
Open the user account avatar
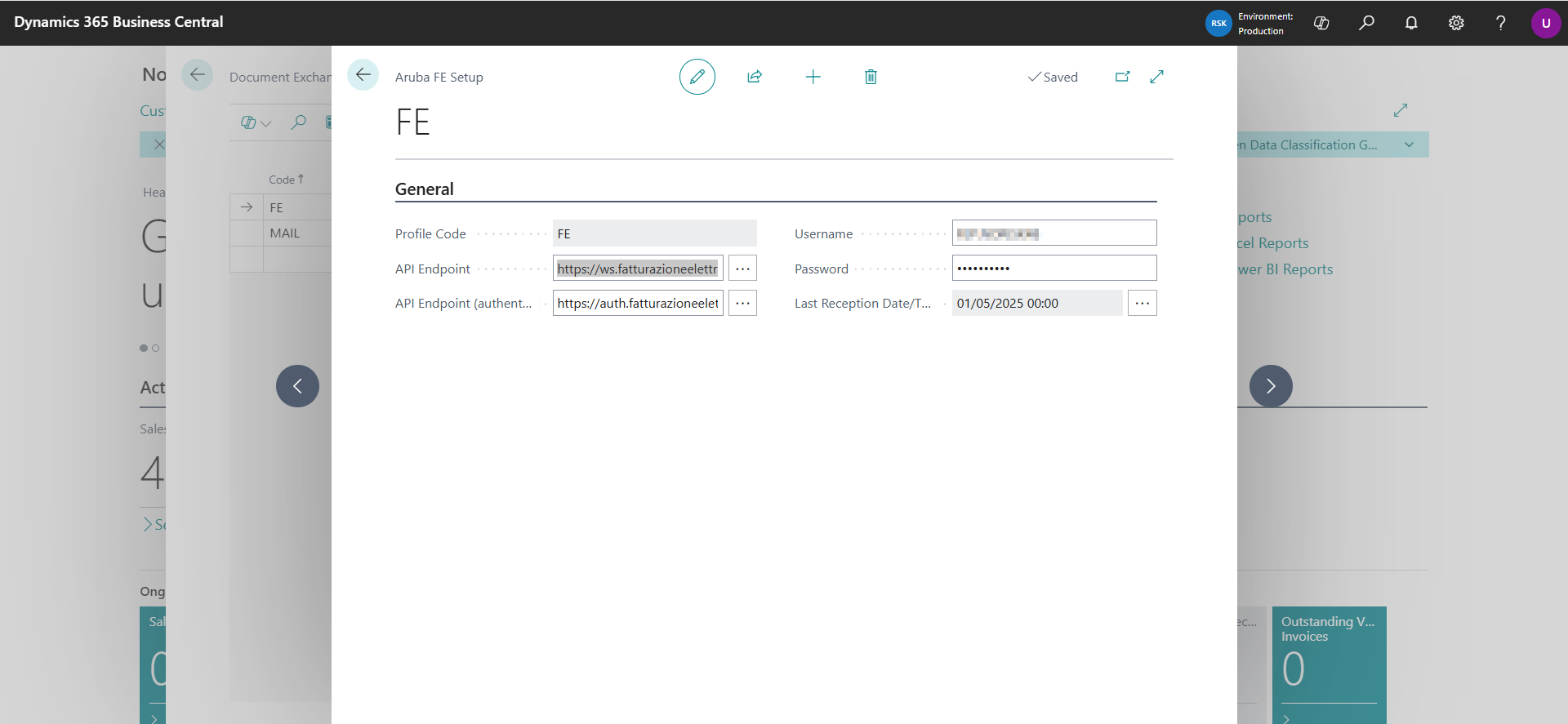1545,23
